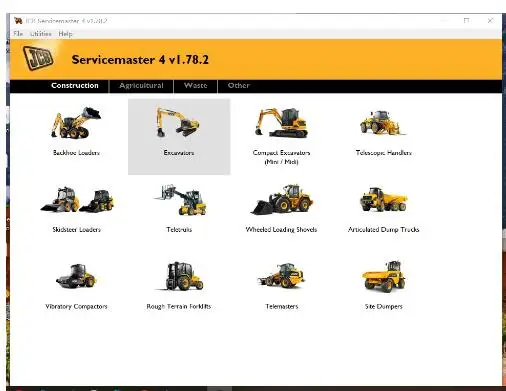Click the JCB logo in header
Screen dimensions: 506x391
pos(38,58)
